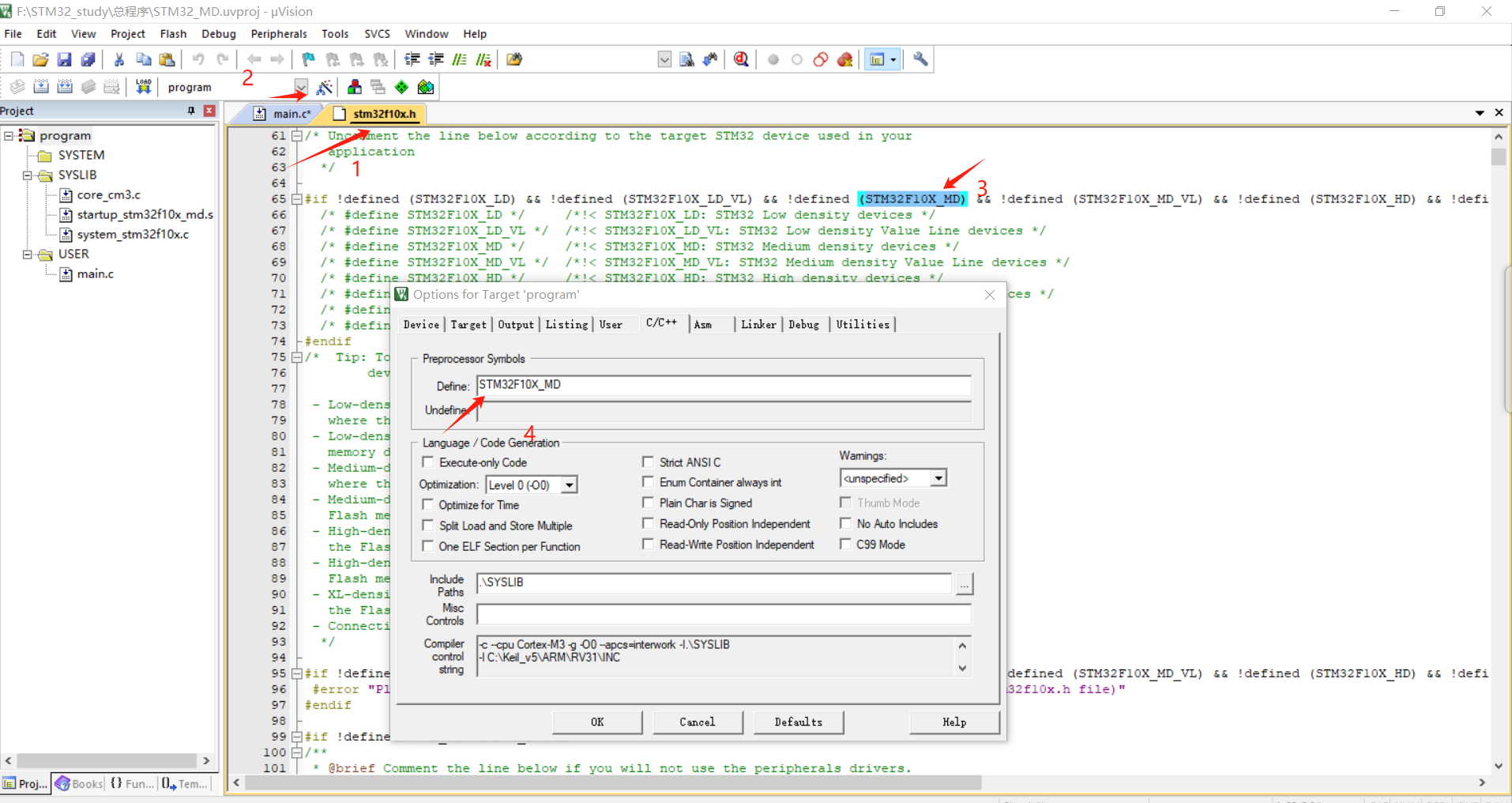Enable Execute-only Code checkbox
The image size is (1512, 803).
428,462
